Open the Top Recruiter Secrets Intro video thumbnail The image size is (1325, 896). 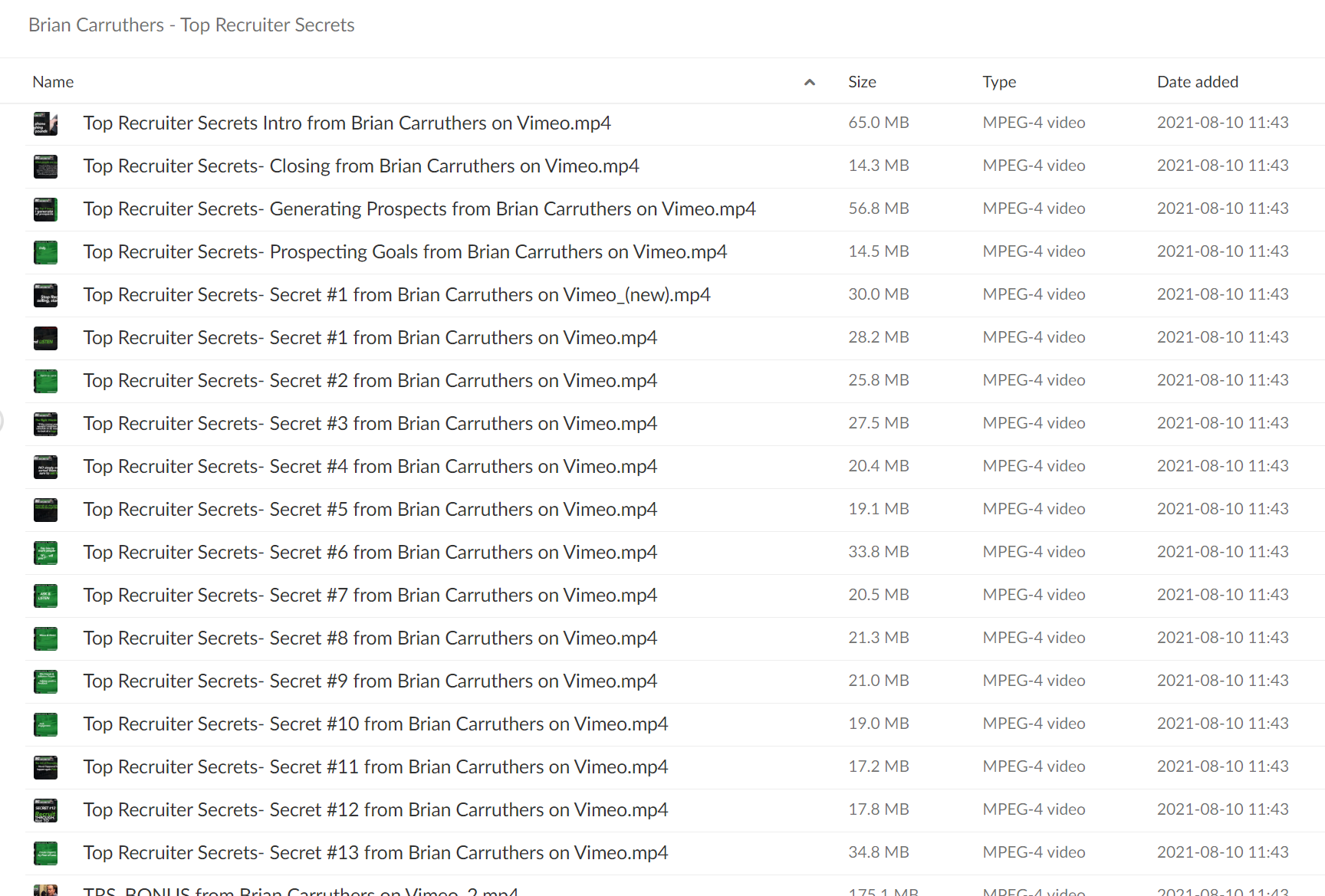(45, 123)
